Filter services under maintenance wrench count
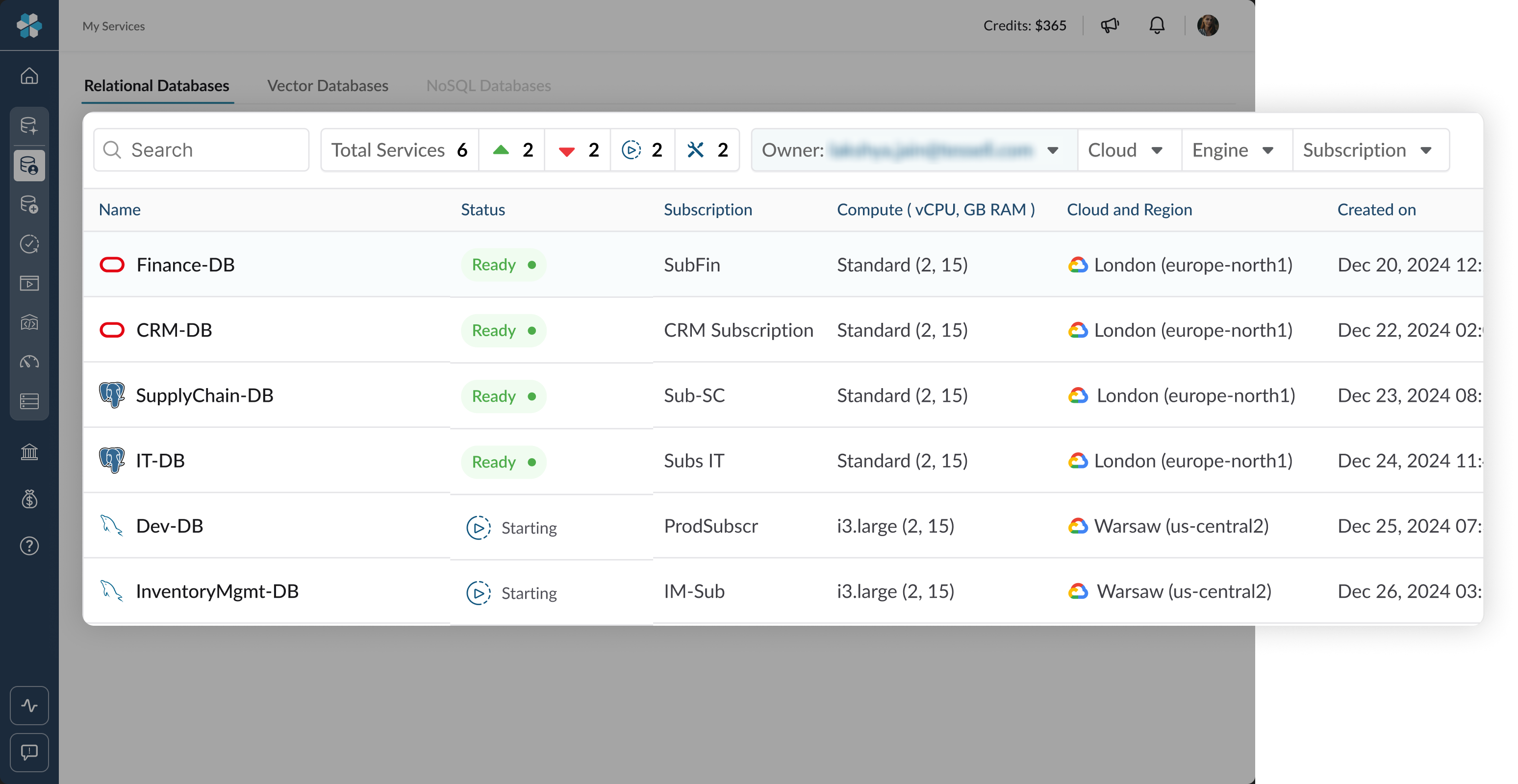This screenshot has height=784, width=1518. pyautogui.click(x=707, y=150)
